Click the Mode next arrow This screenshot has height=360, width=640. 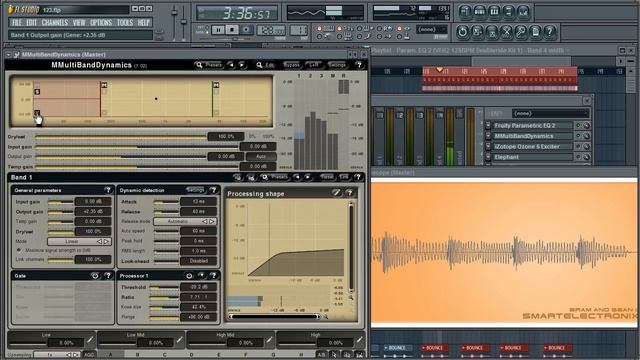click(106, 242)
